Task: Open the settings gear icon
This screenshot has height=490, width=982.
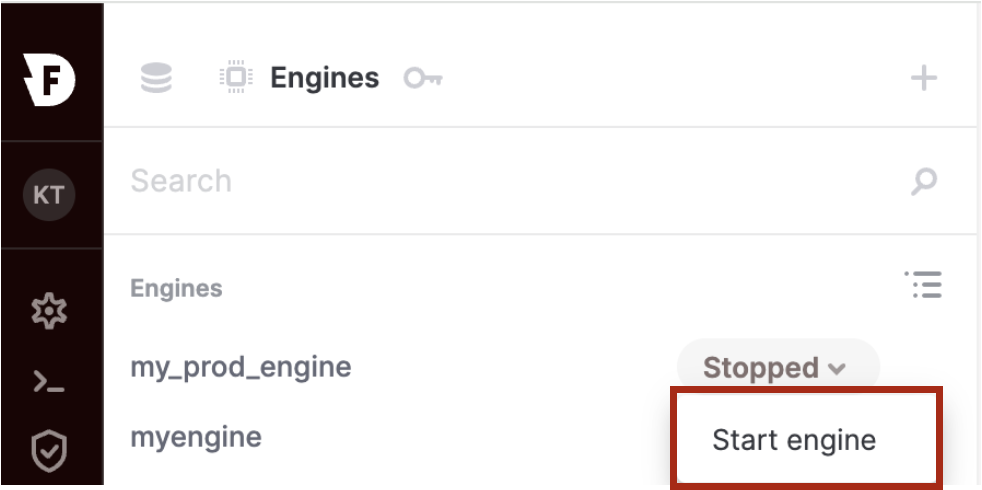Action: (49, 311)
